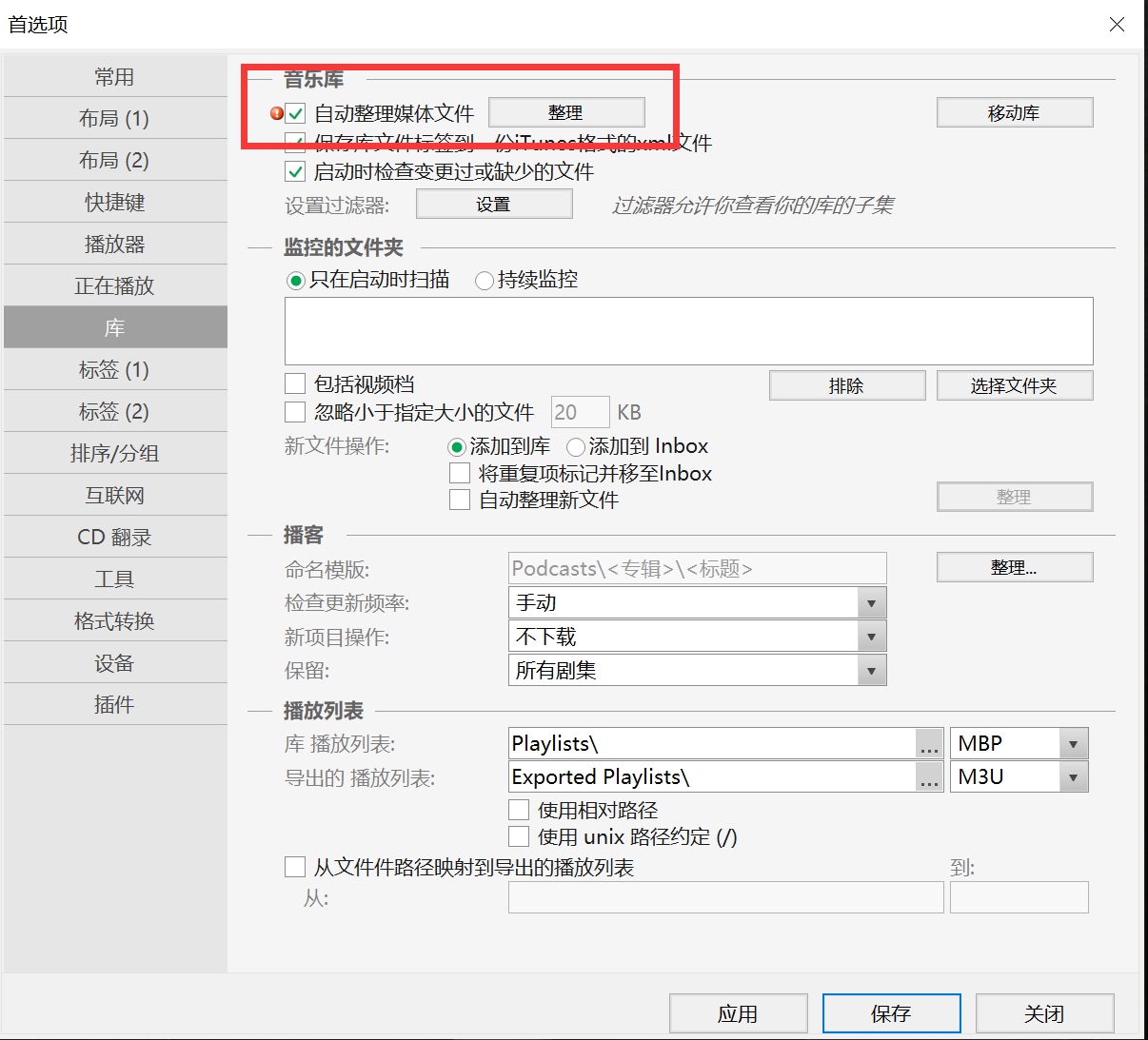Screen dimensions: 1148x1040
Task: Open the 快捷键 preferences section
Action: point(115,202)
